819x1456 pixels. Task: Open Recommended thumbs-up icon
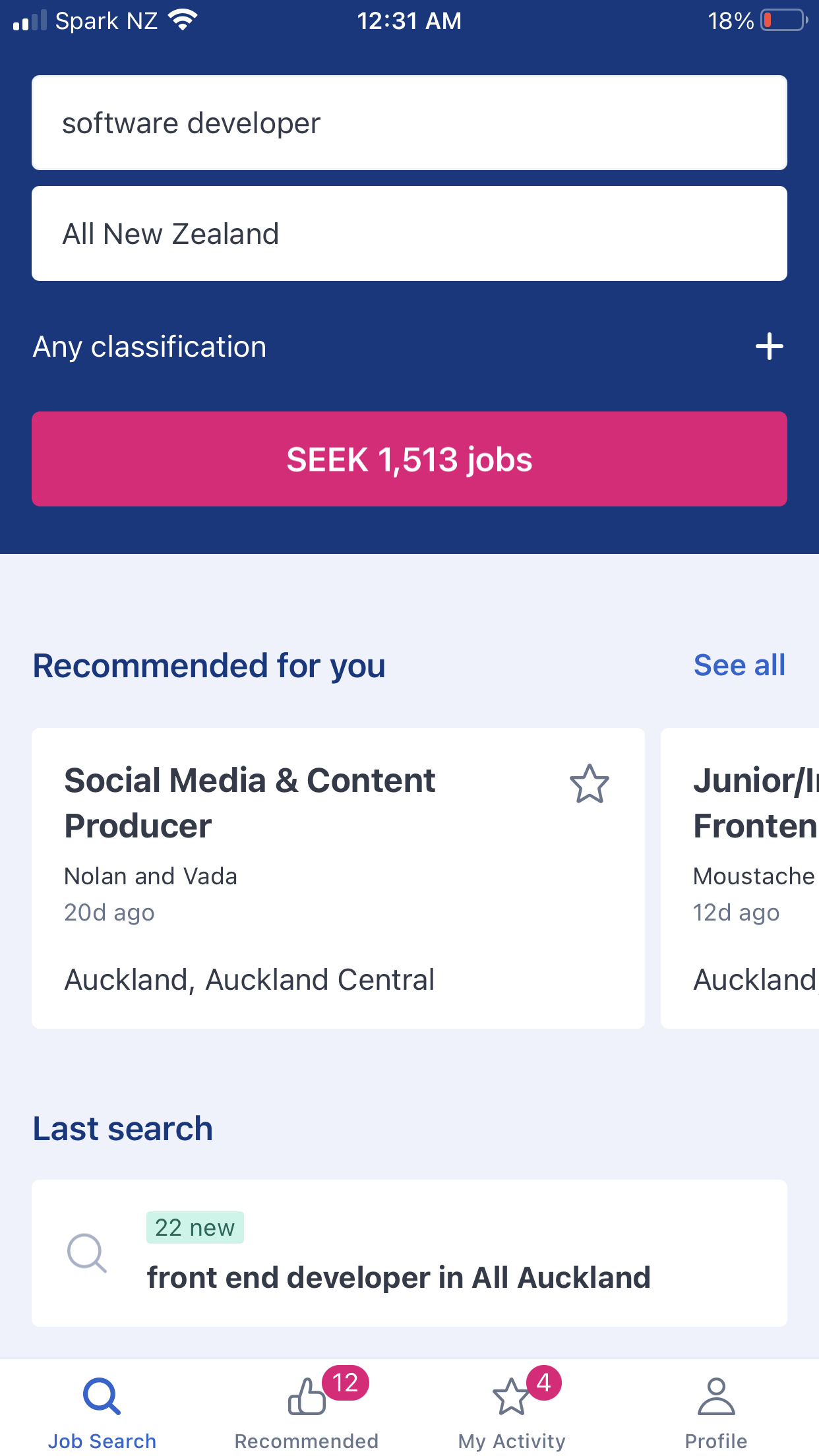point(307,1397)
